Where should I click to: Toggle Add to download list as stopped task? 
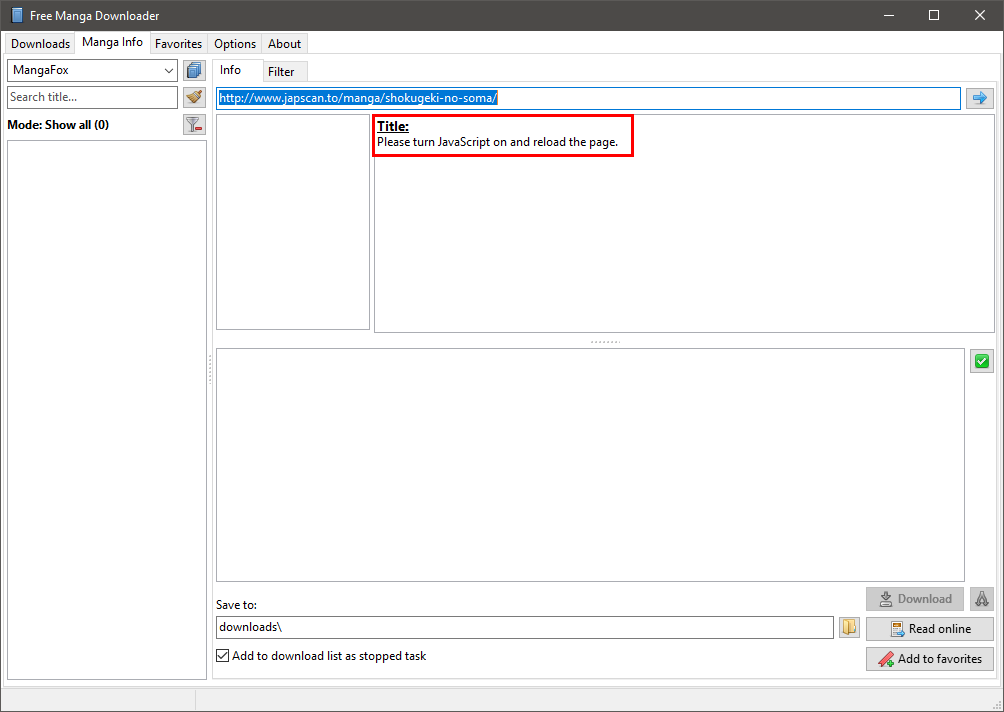click(x=223, y=656)
